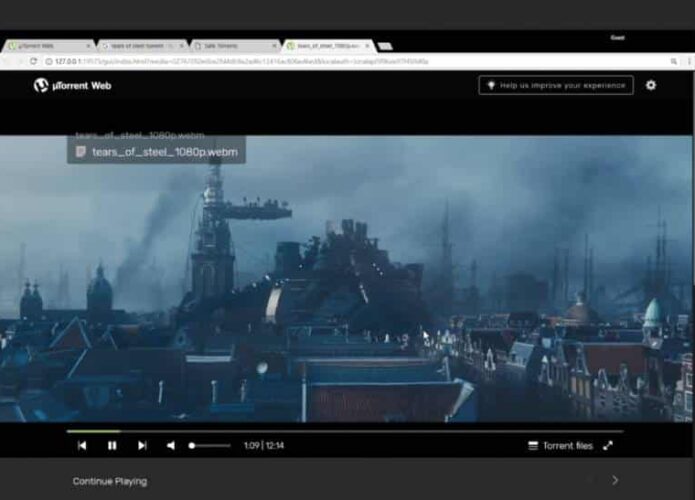Click the video frame to toggle playback
Image resolution: width=695 pixels, height=500 pixels.
click(346, 279)
